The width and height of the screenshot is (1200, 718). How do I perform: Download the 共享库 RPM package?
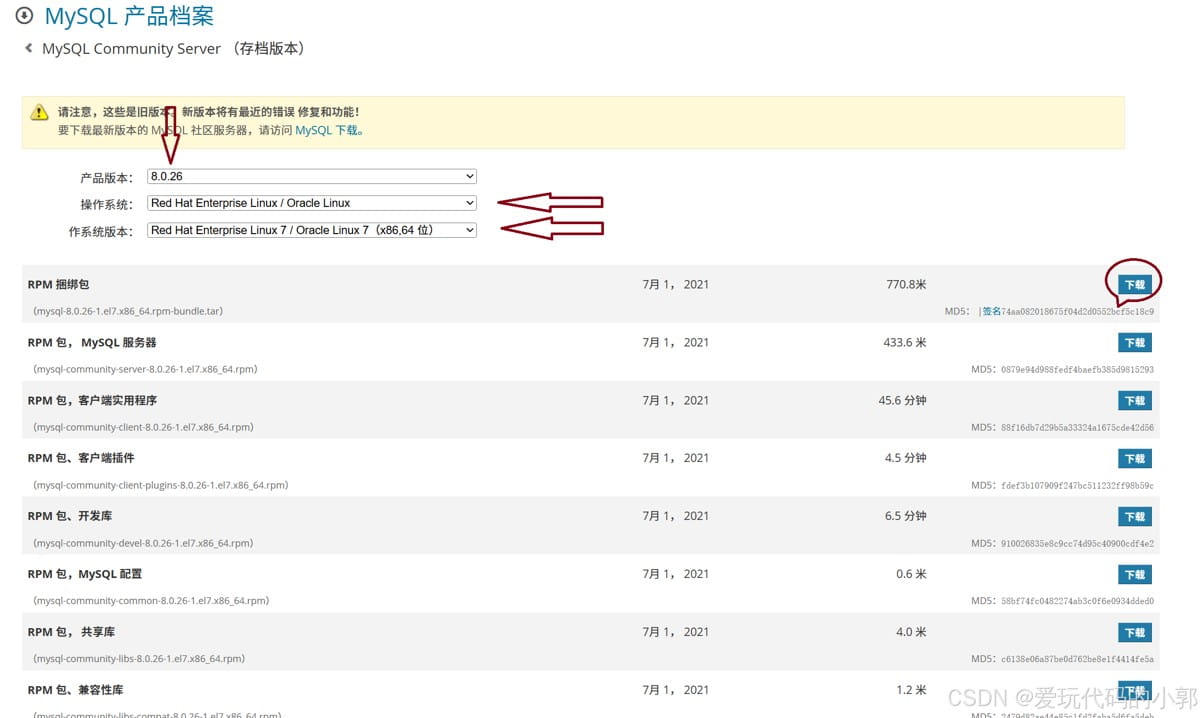click(x=1134, y=633)
